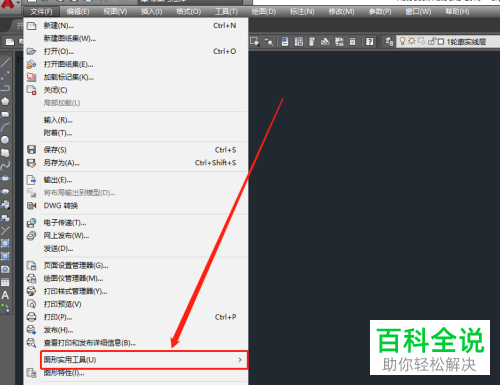Click the AutoCAD application logo button
The width and height of the screenshot is (500, 385).
click(x=7, y=4)
